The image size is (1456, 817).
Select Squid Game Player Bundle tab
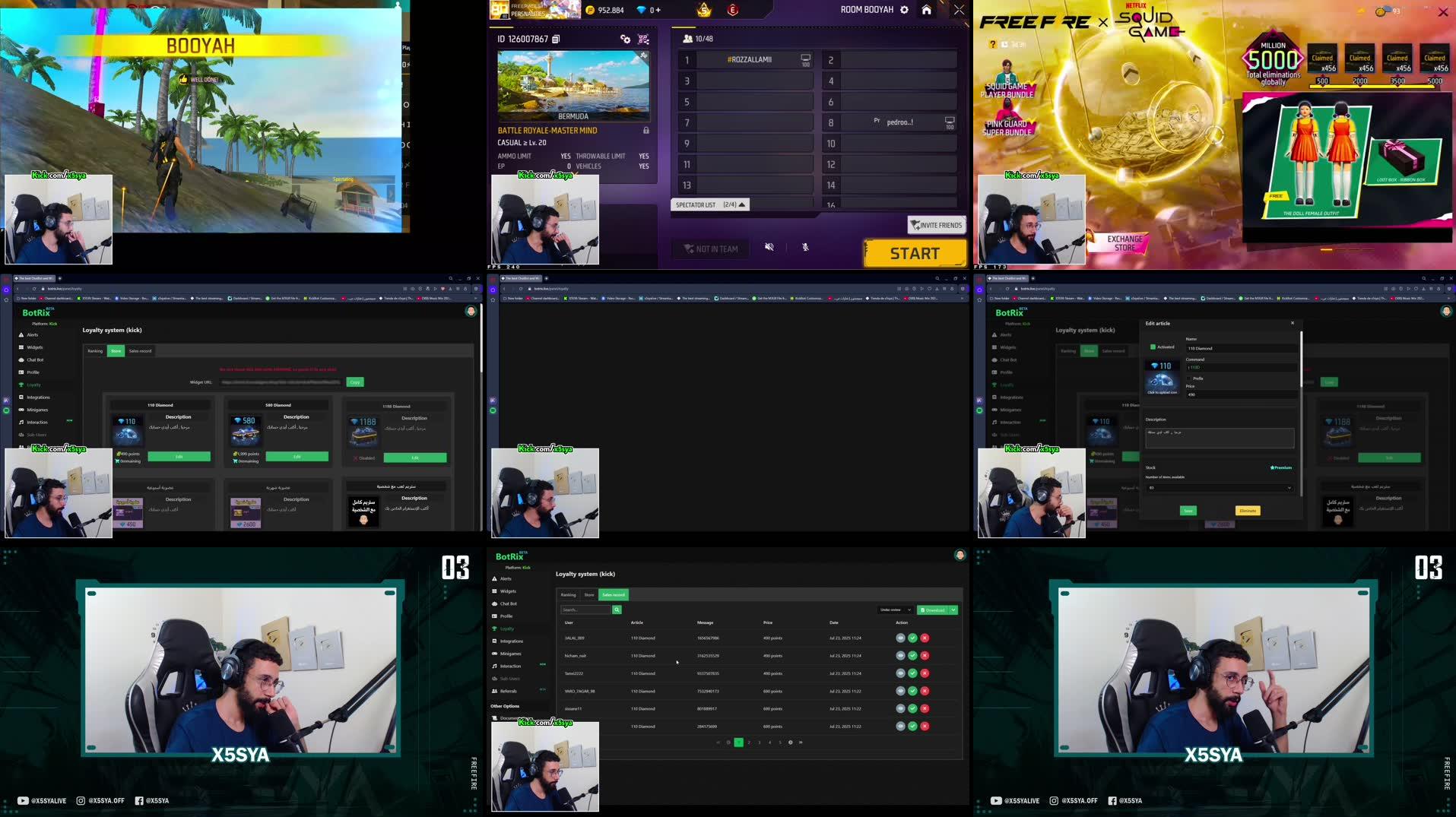click(1007, 80)
